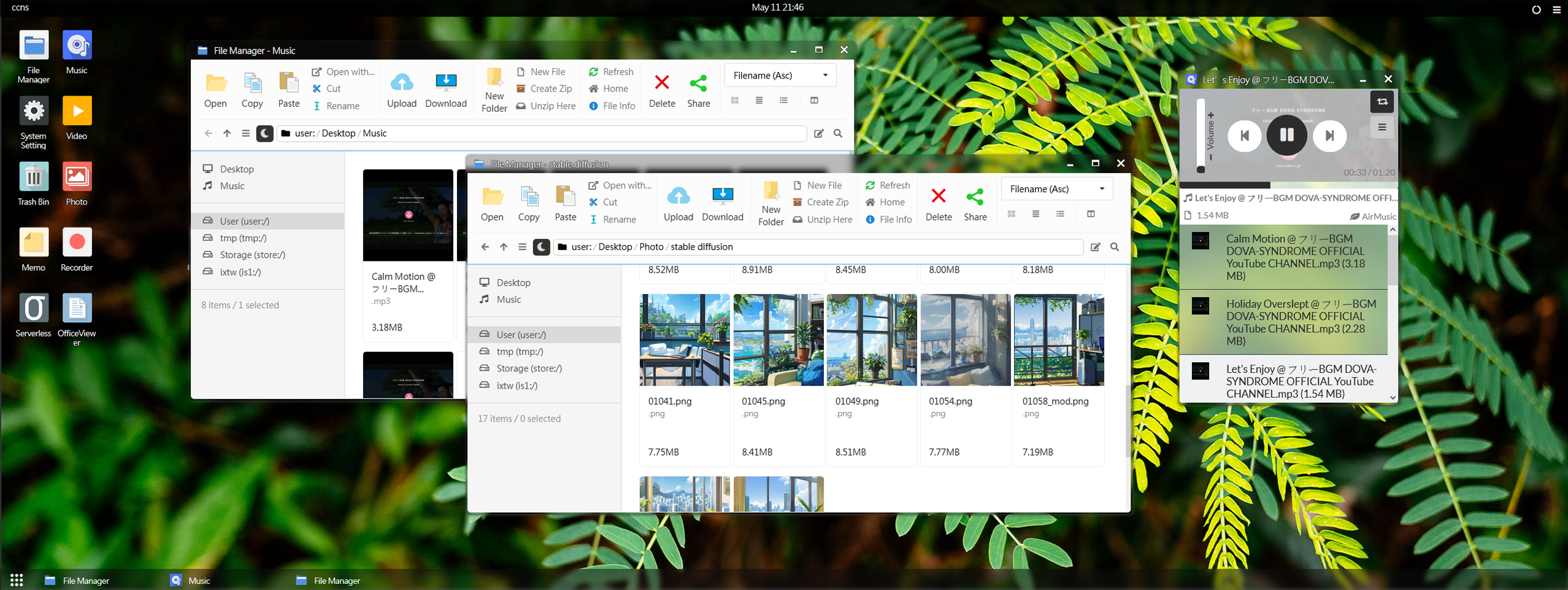Switch to Music app in taskbar
The height and width of the screenshot is (590, 1568).
191,580
